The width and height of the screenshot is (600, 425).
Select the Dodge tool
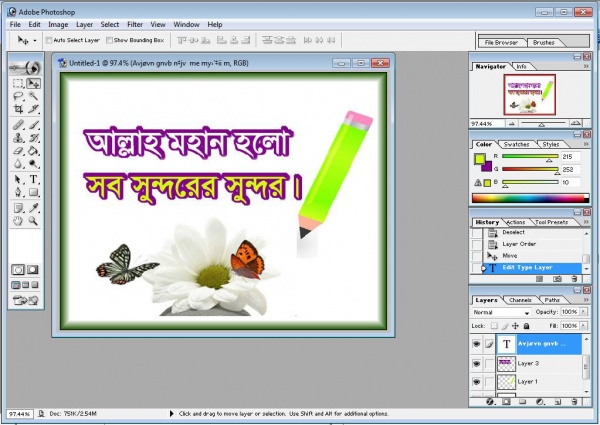point(34,164)
